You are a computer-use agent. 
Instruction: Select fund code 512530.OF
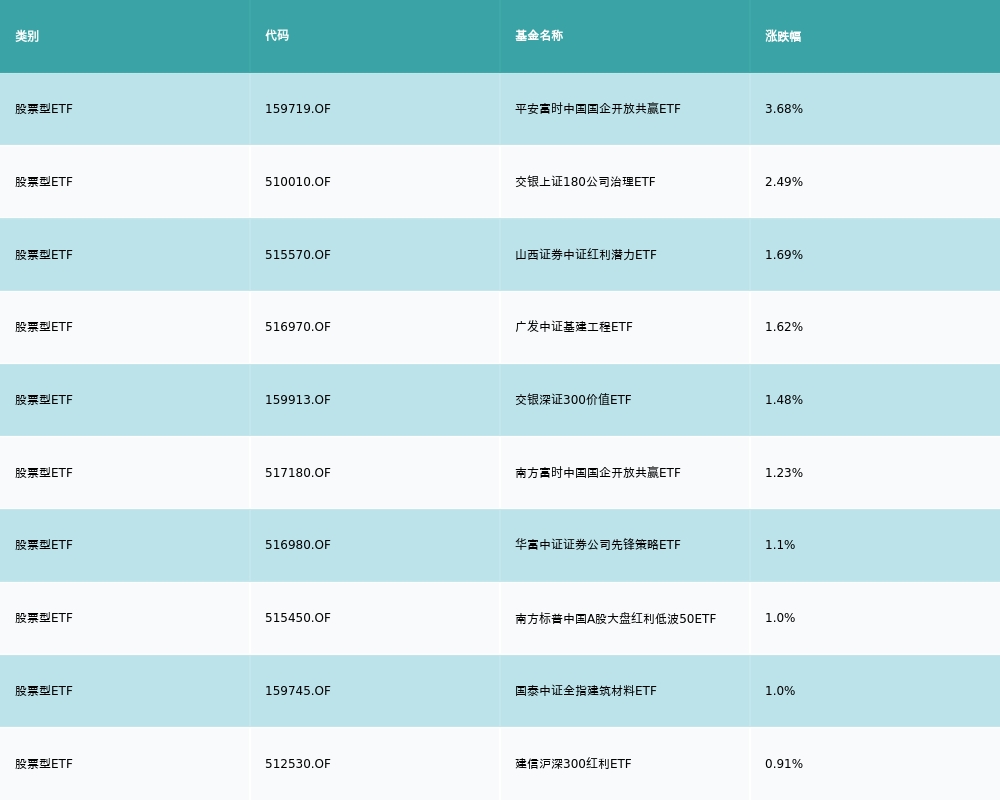(298, 764)
